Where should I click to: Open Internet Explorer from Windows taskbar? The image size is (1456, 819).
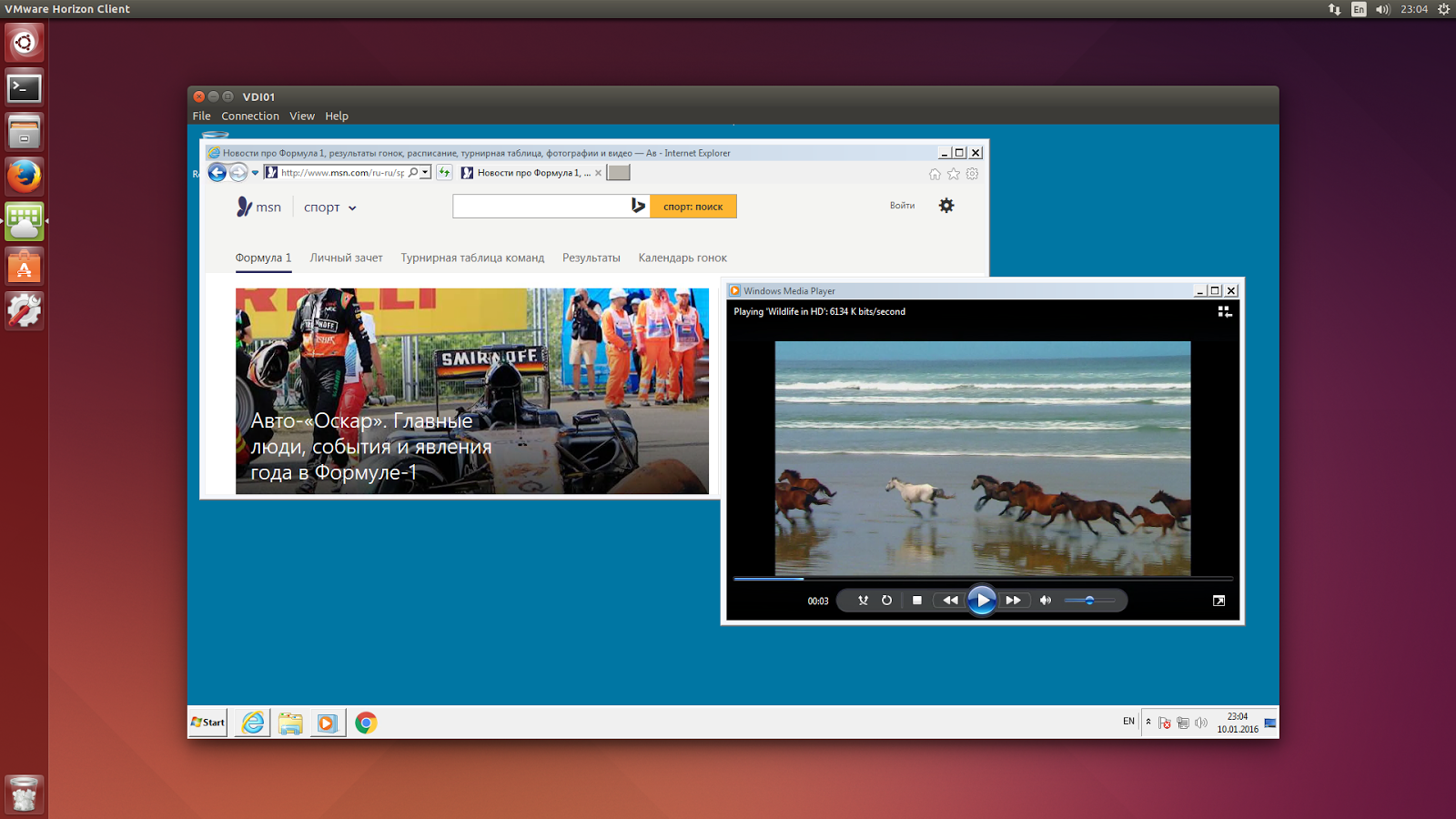(253, 723)
